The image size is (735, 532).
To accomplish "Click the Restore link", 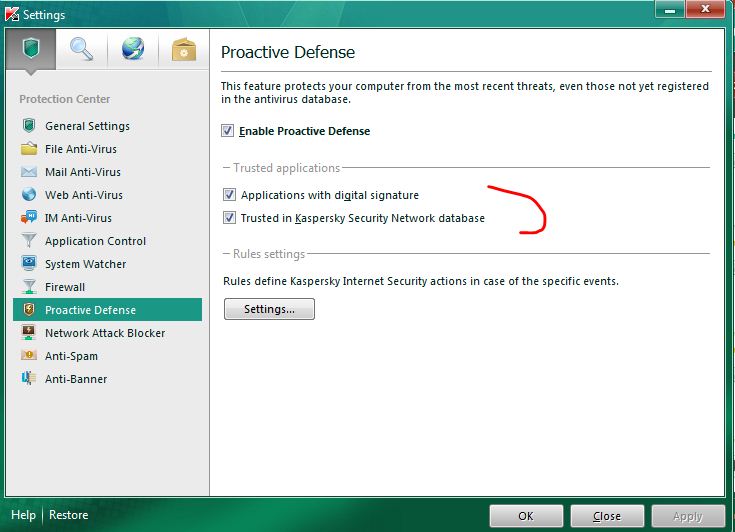I will click(x=68, y=515).
